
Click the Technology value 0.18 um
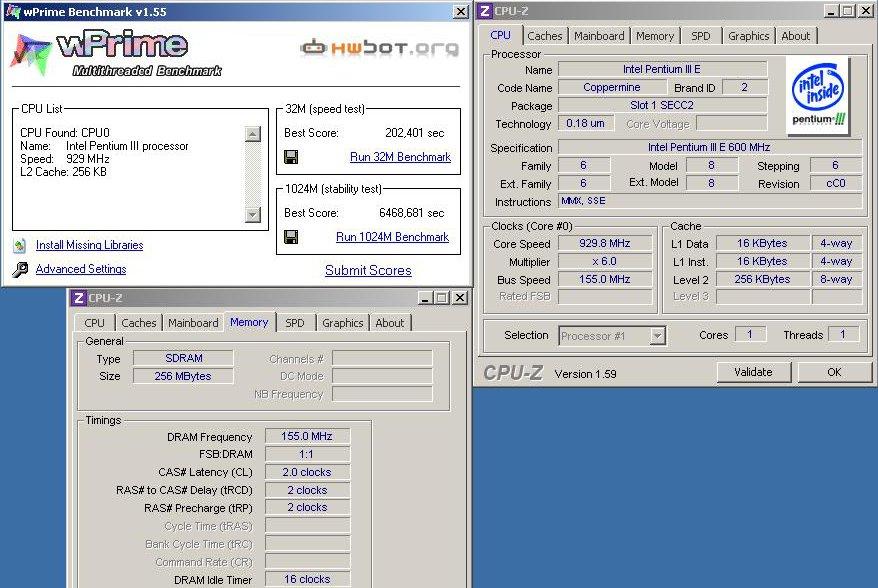point(586,123)
